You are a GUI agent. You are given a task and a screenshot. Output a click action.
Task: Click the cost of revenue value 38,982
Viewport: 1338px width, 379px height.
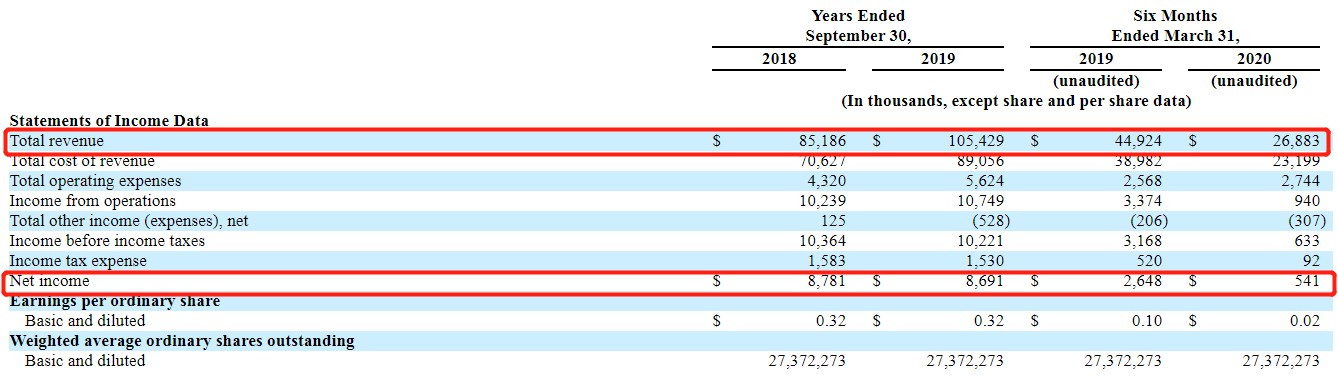(x=1137, y=161)
